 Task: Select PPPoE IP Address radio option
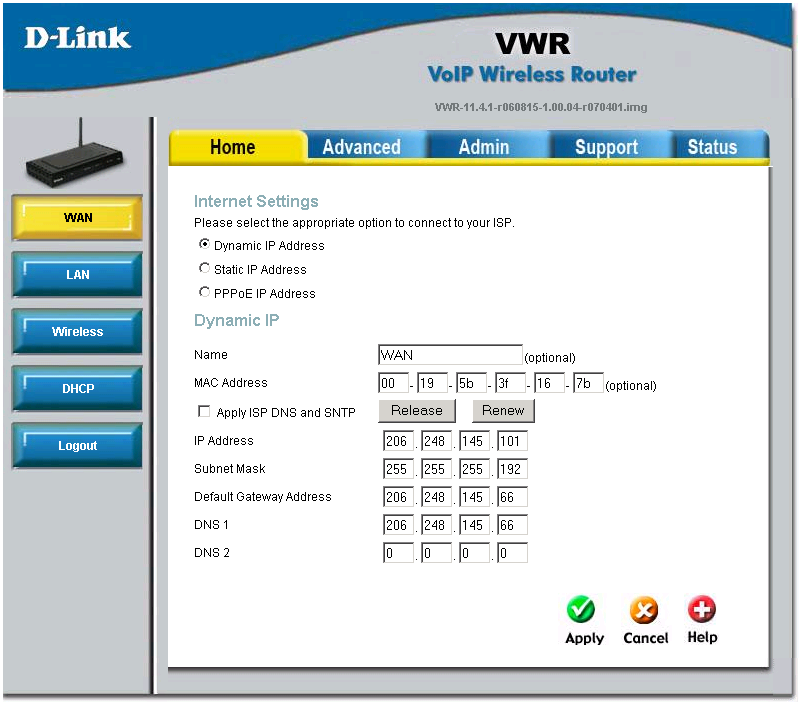(204, 292)
